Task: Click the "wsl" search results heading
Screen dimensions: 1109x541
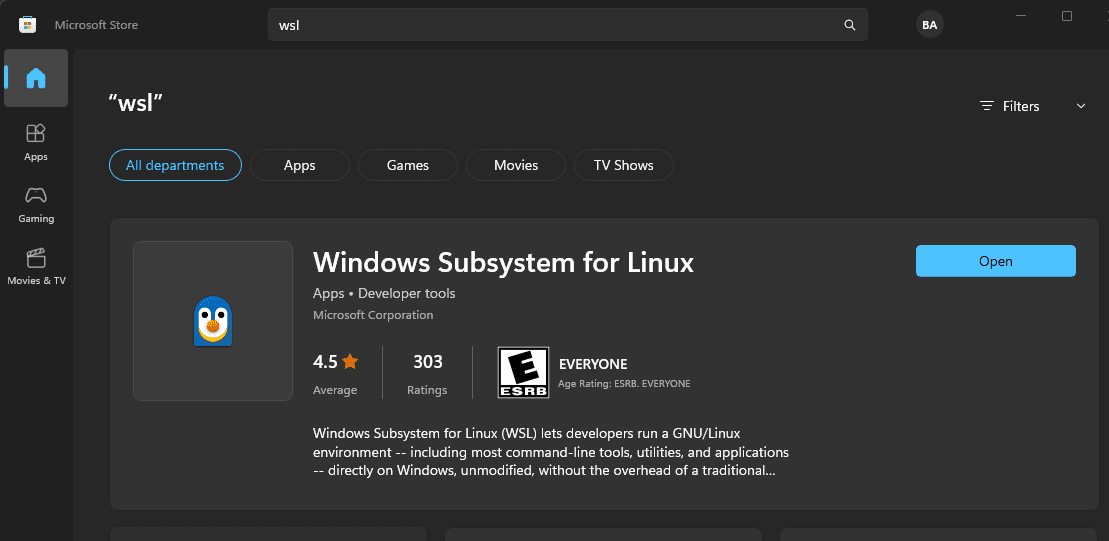Action: click(137, 105)
